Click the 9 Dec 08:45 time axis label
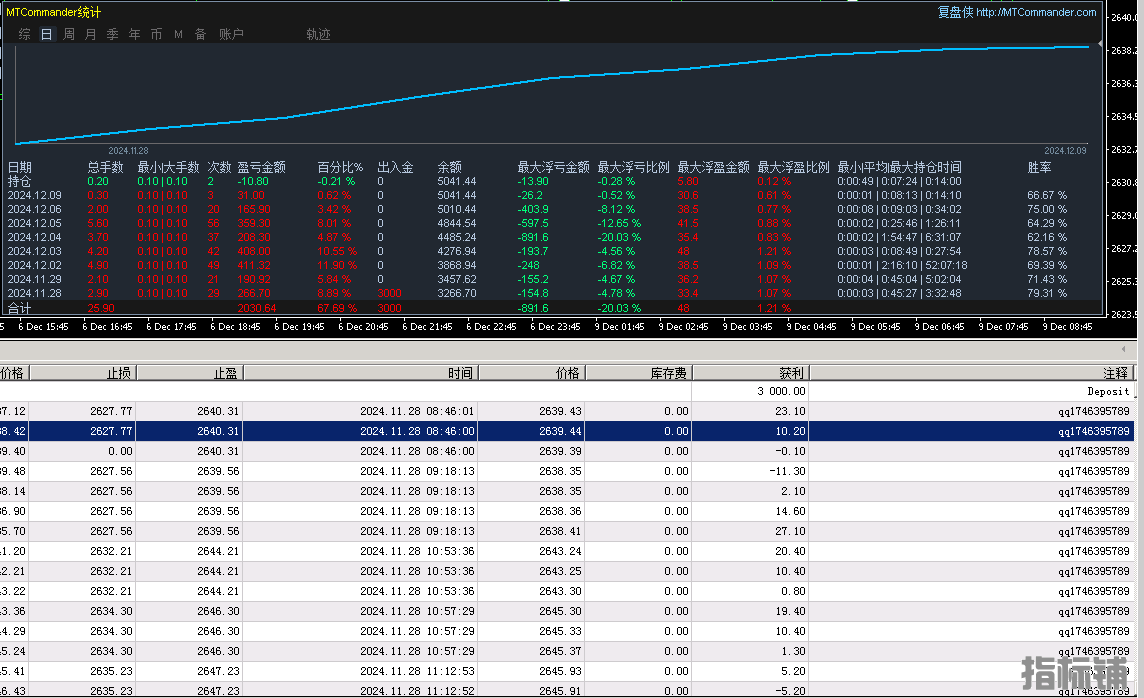Viewport: 1144px width, 698px height. [x=1067, y=327]
